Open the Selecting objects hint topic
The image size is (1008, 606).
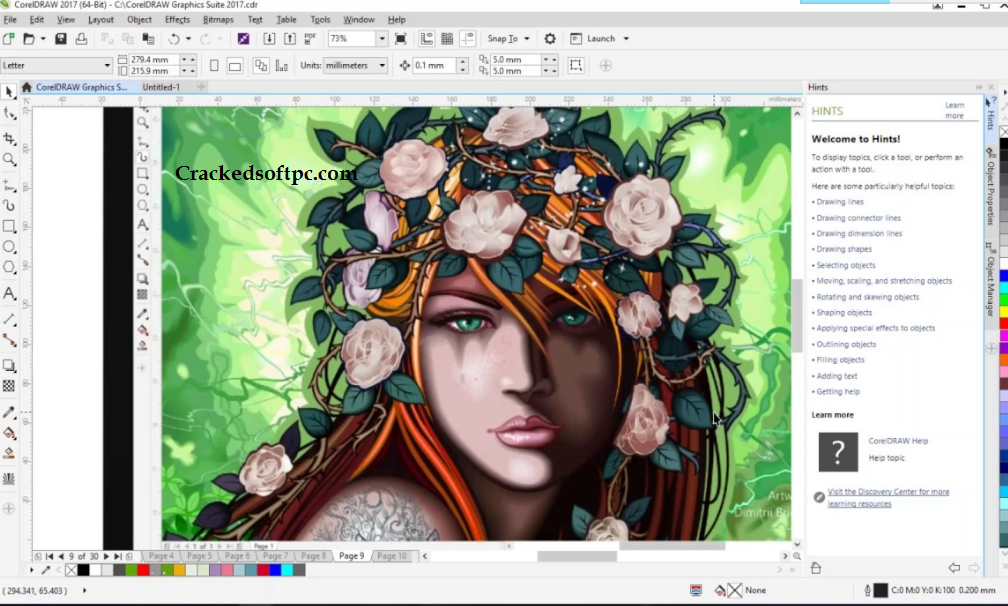(x=845, y=265)
